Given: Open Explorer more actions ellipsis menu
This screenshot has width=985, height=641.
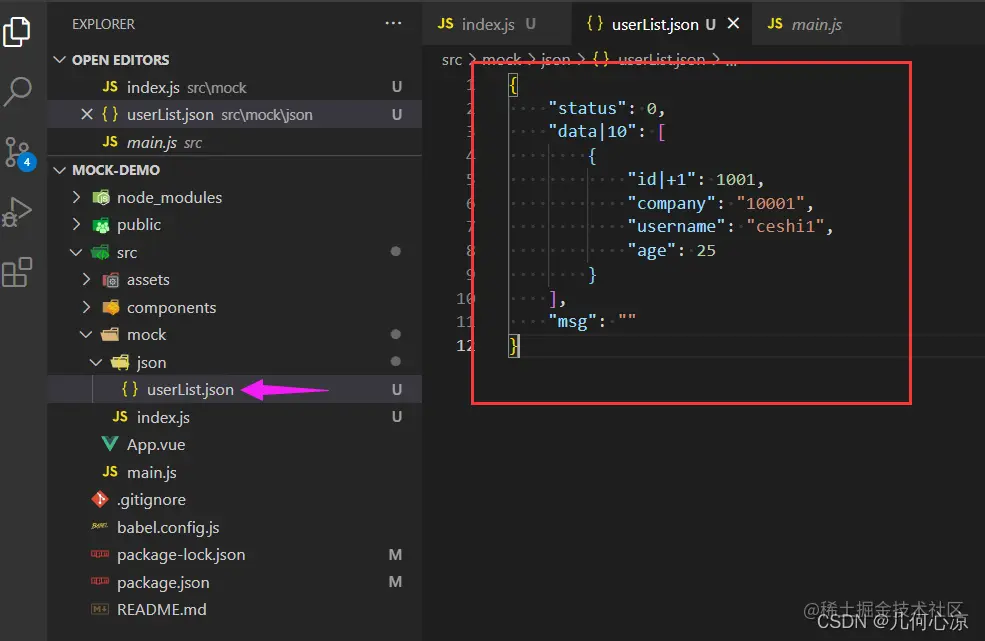Looking at the screenshot, I should (393, 23).
